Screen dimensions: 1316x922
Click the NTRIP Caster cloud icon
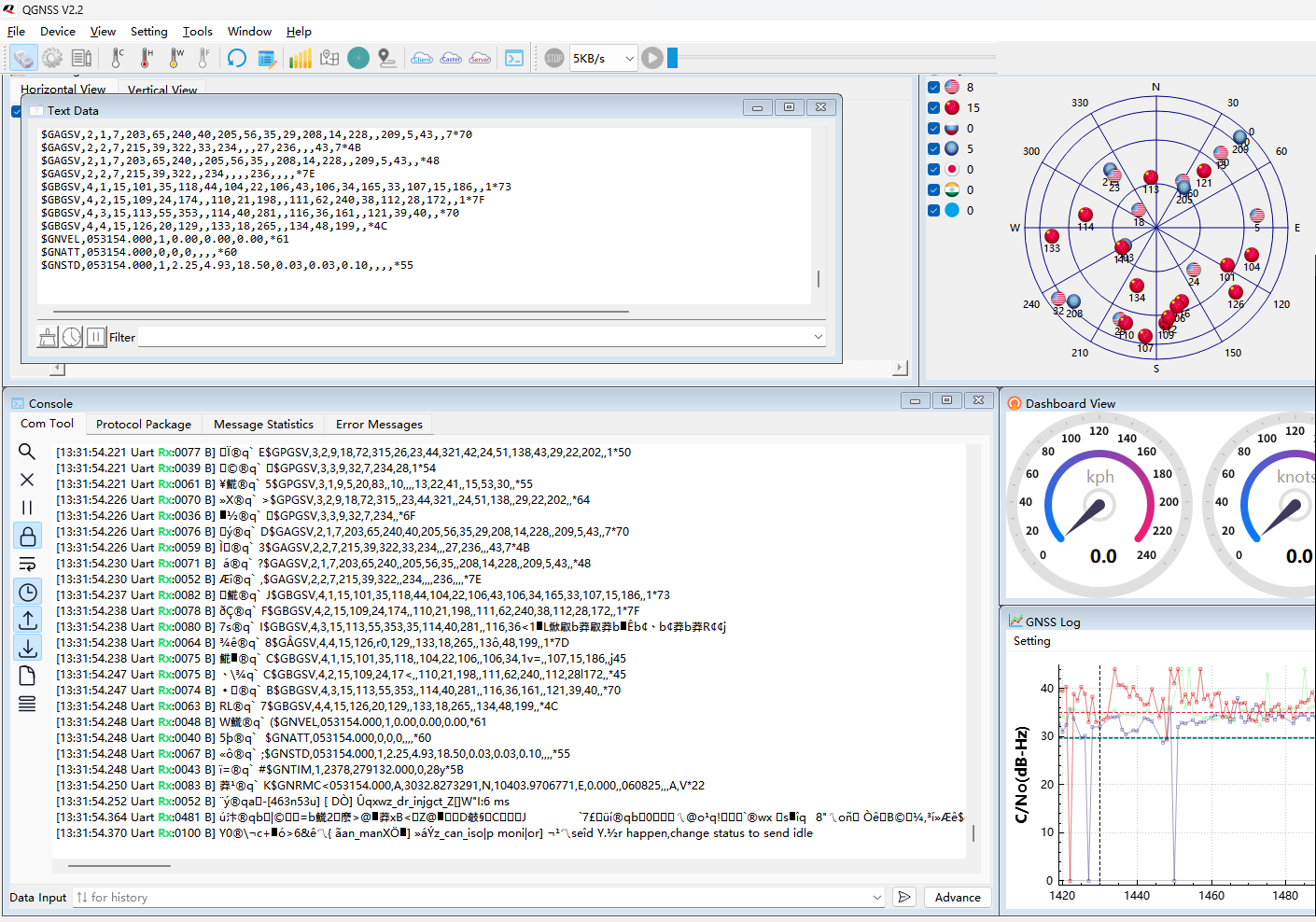(x=451, y=59)
